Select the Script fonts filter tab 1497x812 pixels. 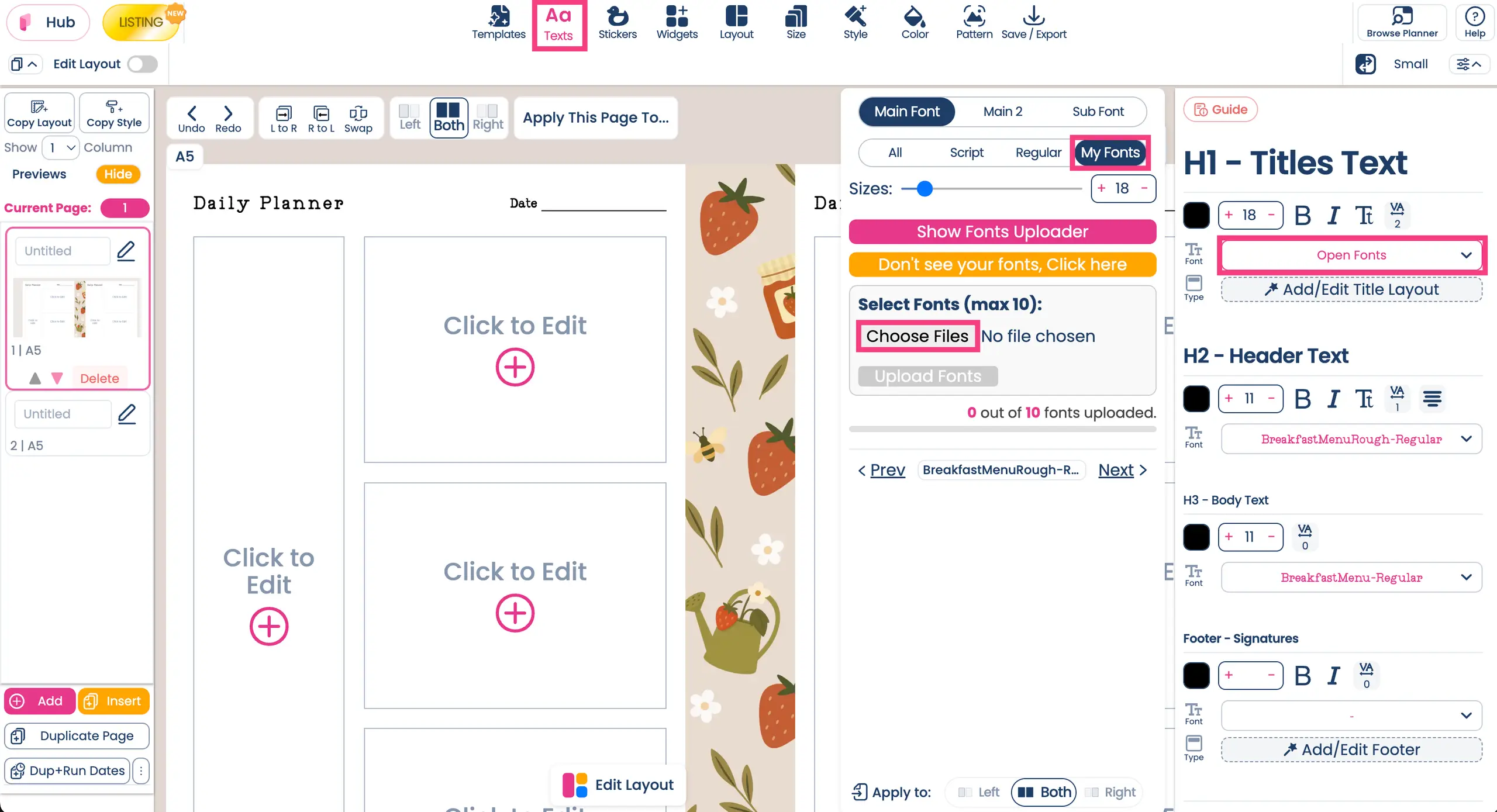coord(966,153)
